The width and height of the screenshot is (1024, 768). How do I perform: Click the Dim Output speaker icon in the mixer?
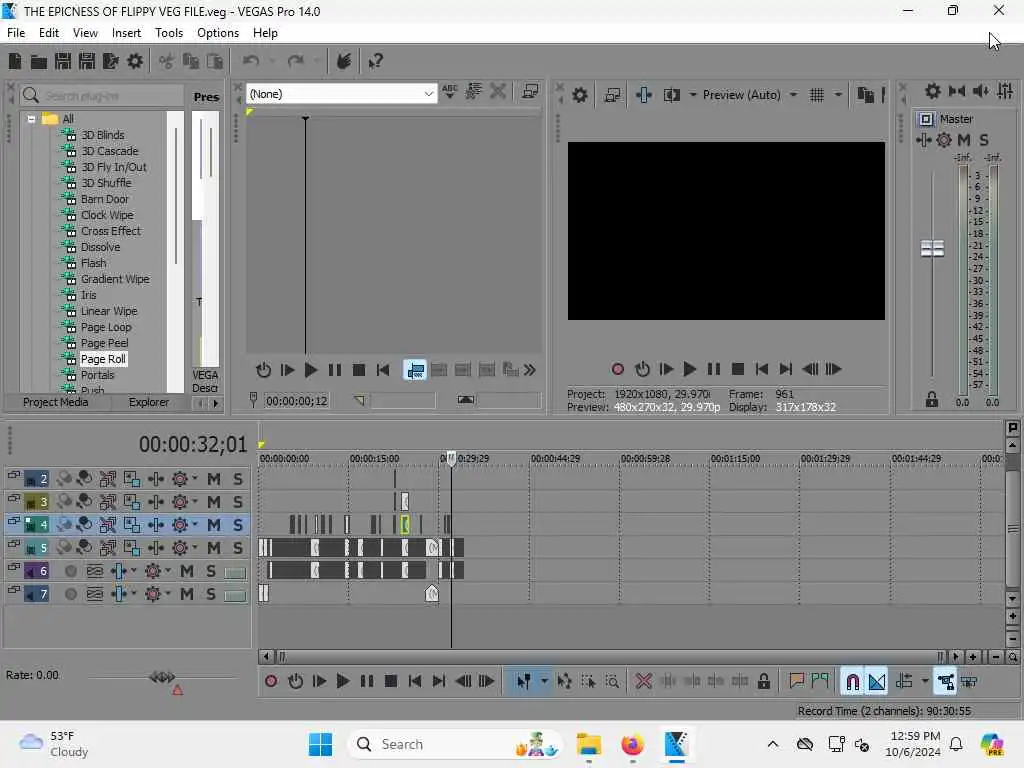(x=980, y=91)
